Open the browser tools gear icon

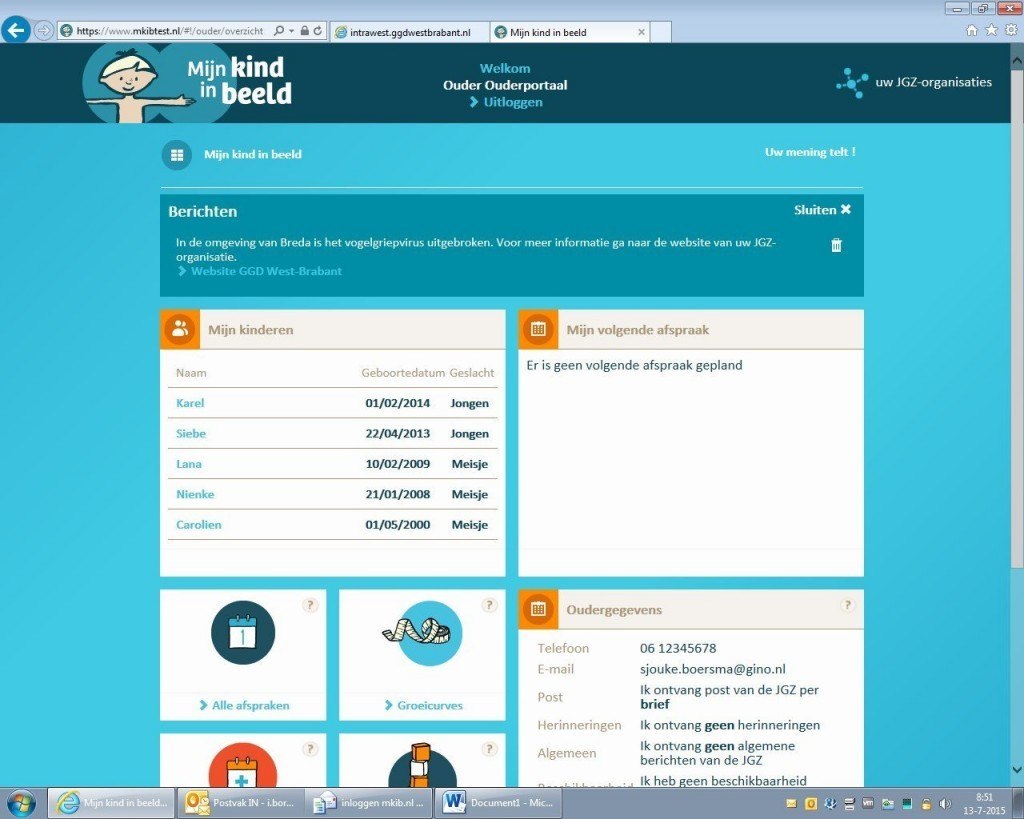[1011, 30]
